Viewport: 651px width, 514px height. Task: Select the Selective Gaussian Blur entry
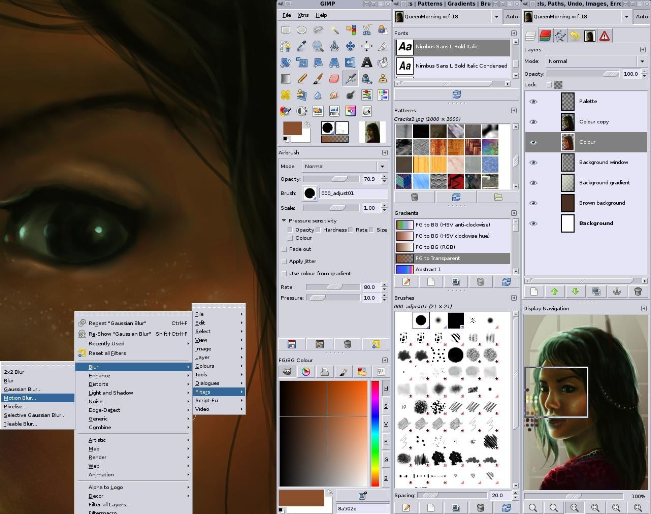click(37, 415)
